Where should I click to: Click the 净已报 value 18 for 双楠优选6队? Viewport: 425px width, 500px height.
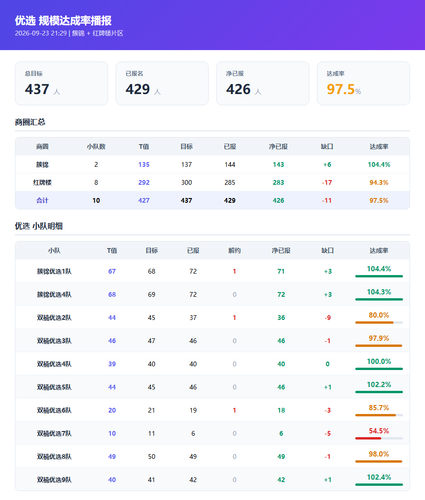pos(281,411)
